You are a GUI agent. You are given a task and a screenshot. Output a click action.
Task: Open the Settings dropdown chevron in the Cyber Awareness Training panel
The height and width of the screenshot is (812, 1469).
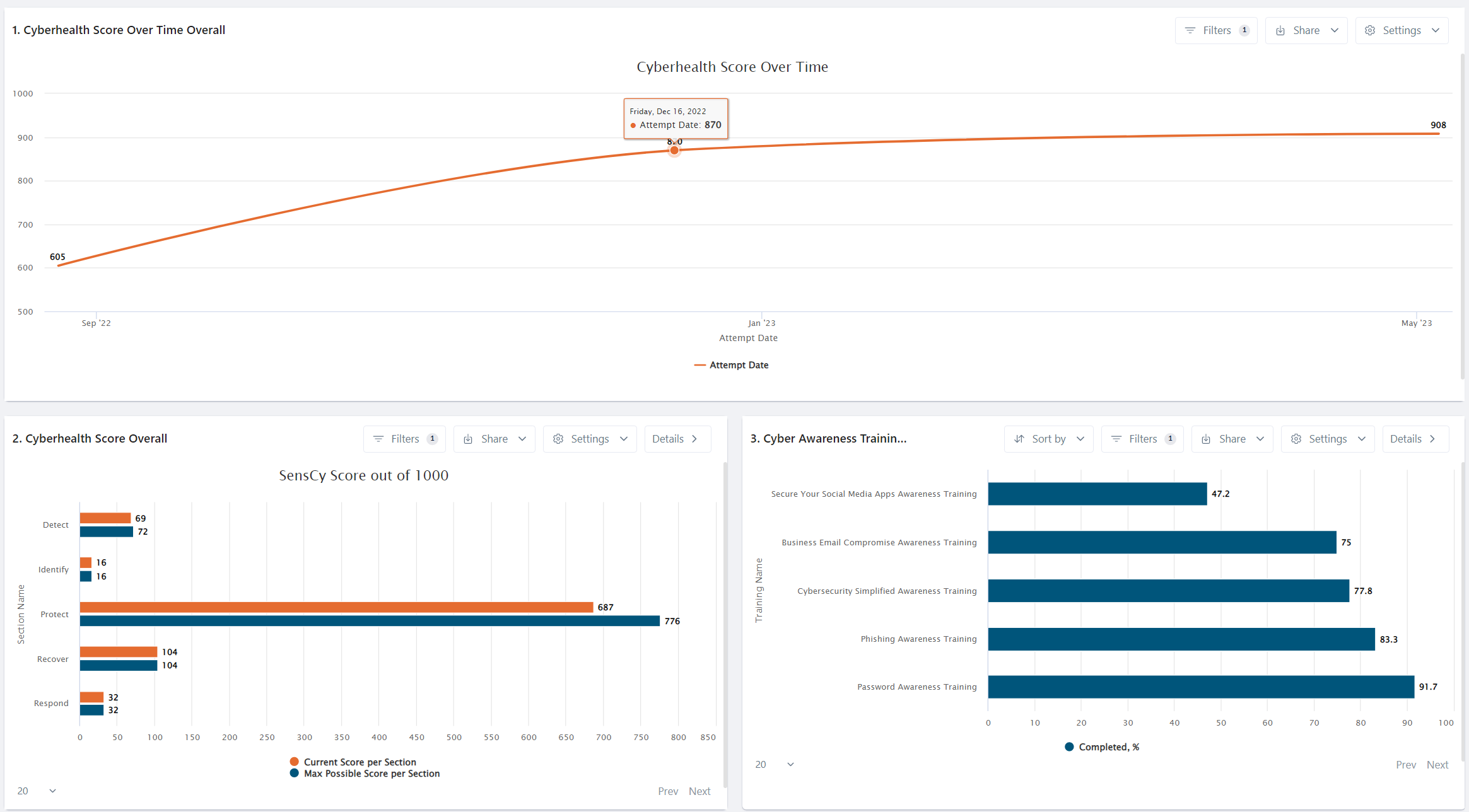pyautogui.click(x=1361, y=439)
